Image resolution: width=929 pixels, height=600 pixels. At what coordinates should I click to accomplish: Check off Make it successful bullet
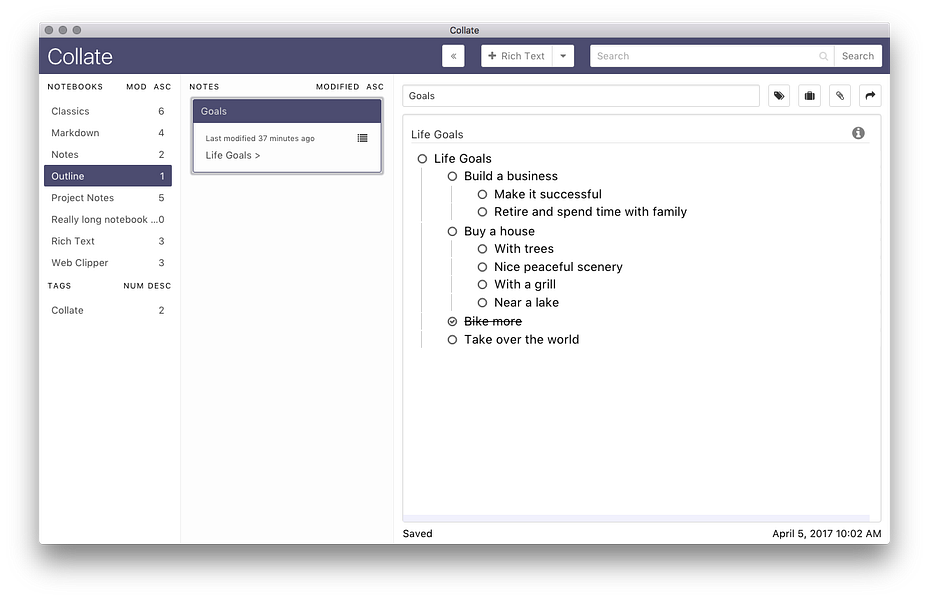click(482, 194)
